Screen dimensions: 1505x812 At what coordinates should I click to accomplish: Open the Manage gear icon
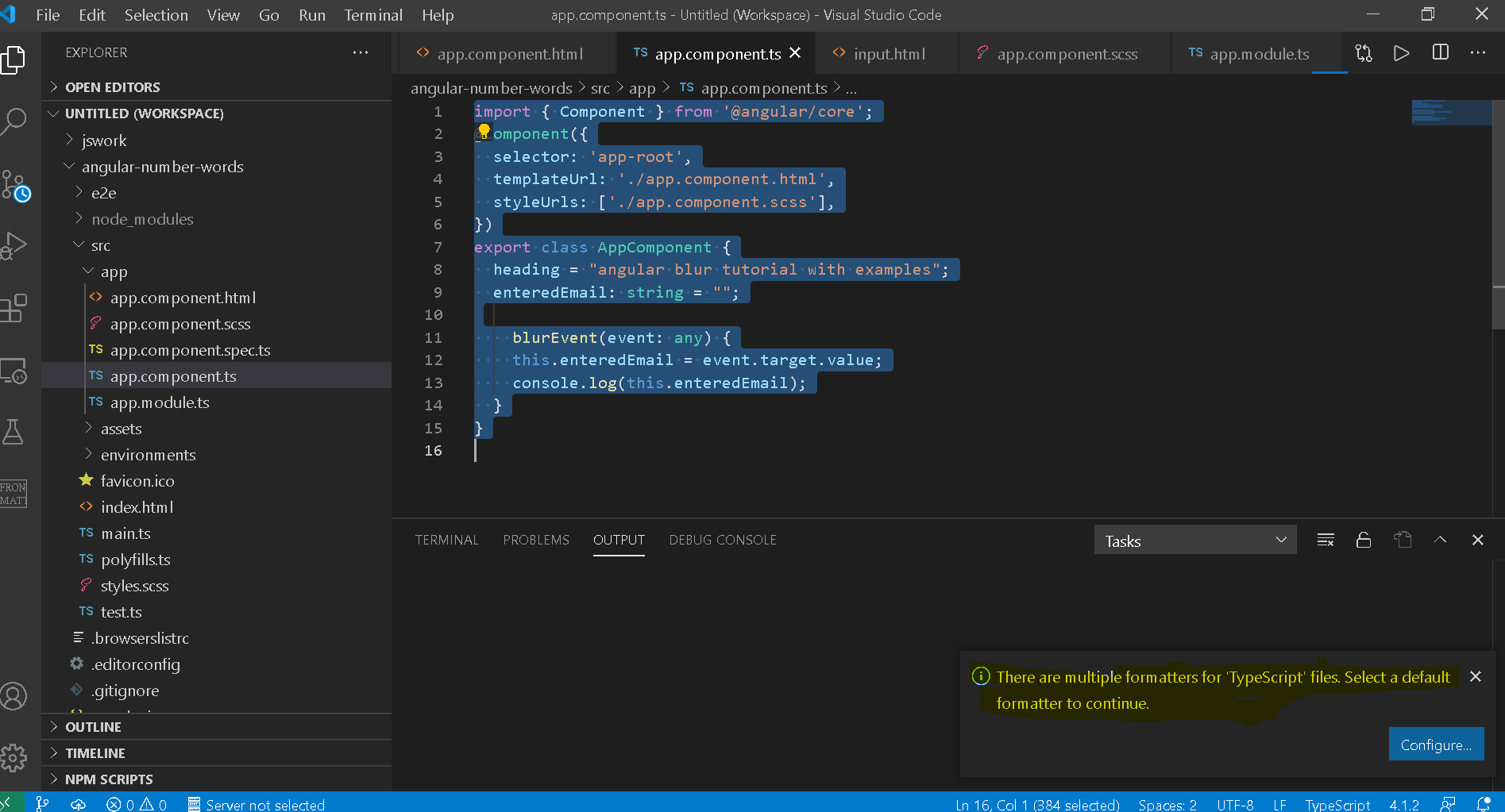tap(14, 758)
